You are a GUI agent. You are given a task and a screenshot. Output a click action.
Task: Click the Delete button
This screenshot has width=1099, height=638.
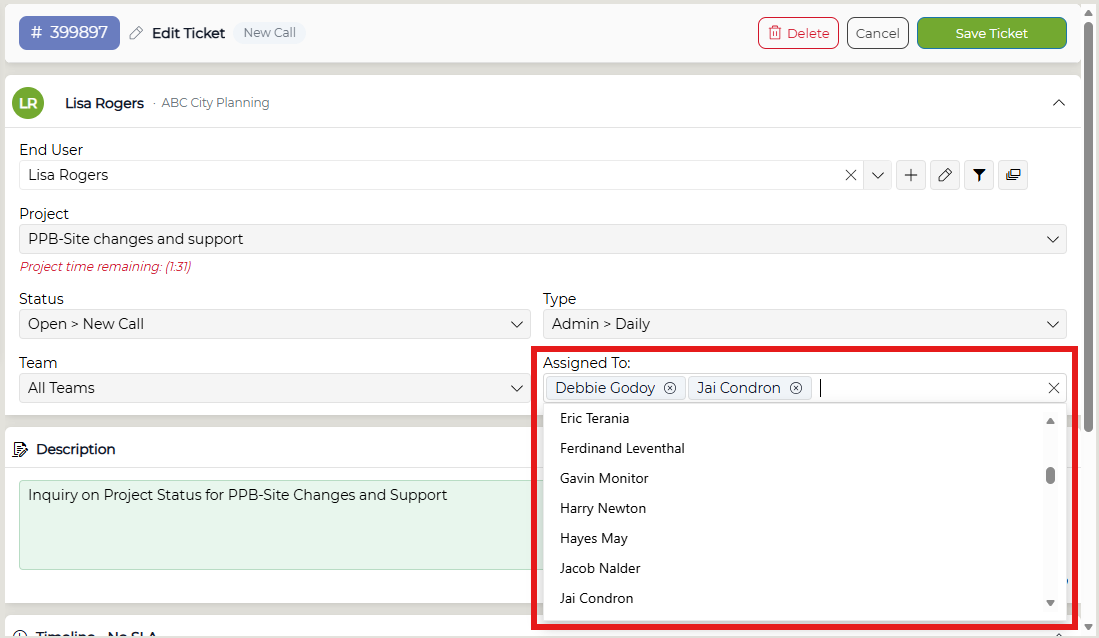click(x=798, y=33)
